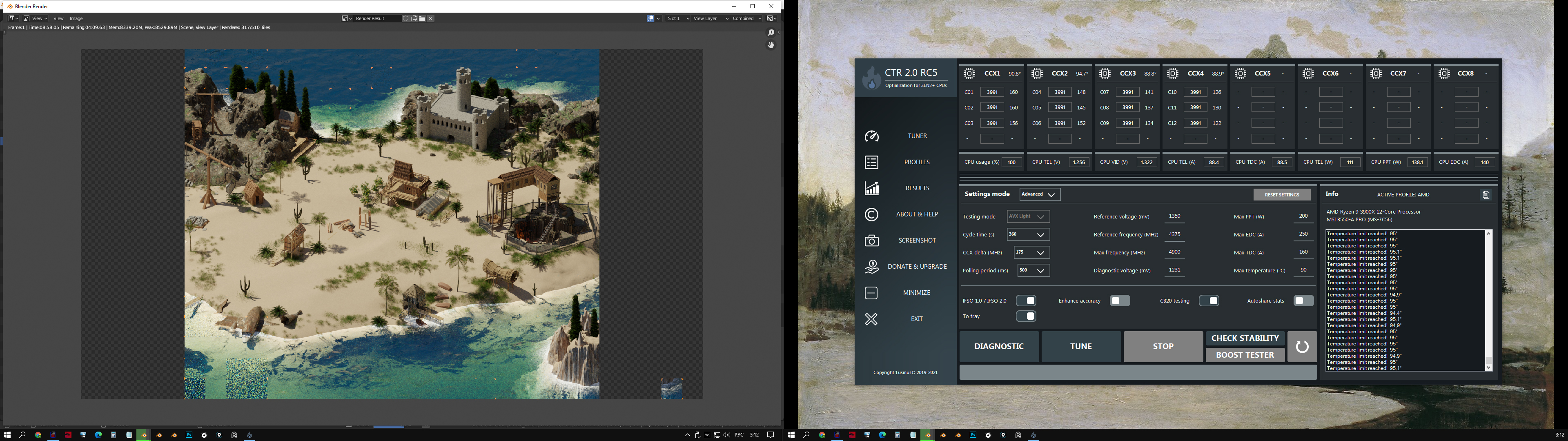Click the Render Result image name field
Viewport: 1568px width, 441px height.
point(377,18)
